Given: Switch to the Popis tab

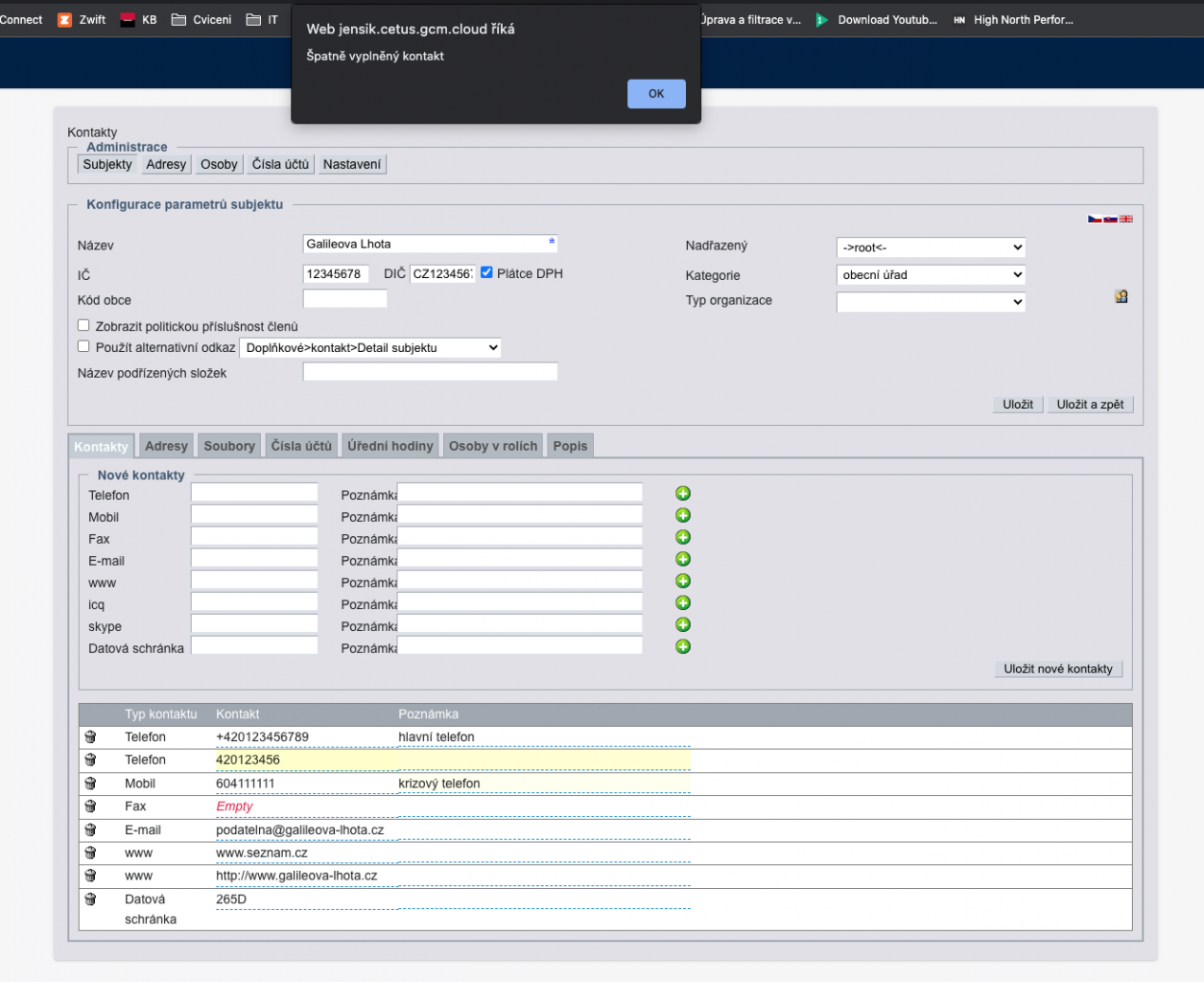Looking at the screenshot, I should pos(570,446).
